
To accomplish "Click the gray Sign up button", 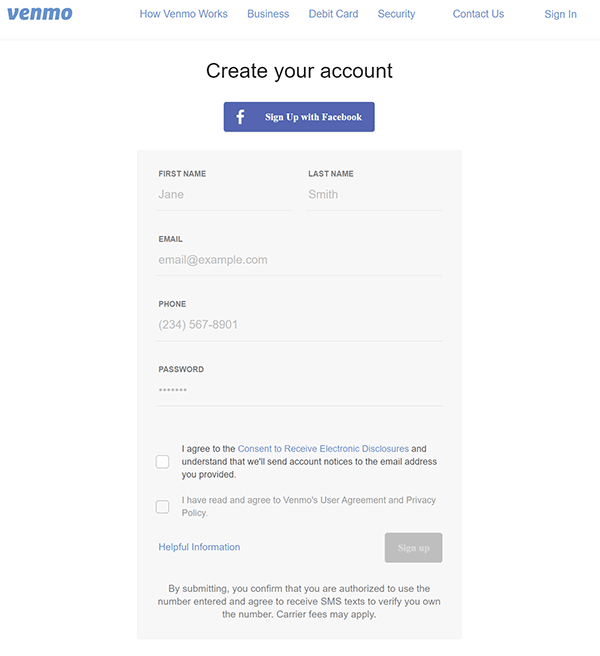I will [x=413, y=548].
